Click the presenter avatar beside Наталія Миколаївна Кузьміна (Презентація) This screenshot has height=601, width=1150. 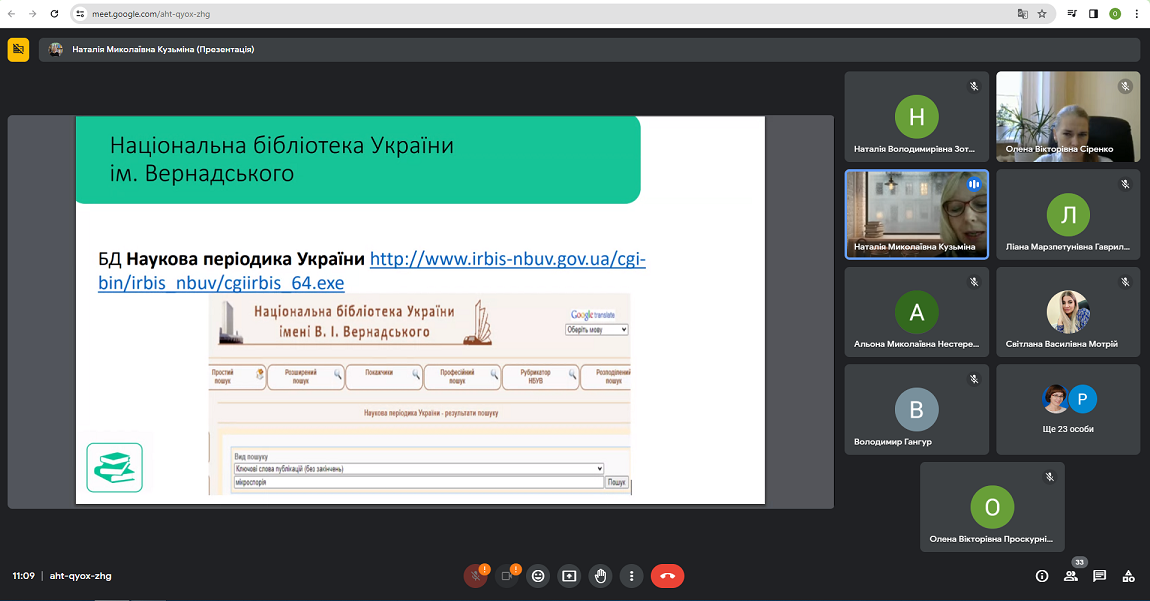[x=56, y=49]
